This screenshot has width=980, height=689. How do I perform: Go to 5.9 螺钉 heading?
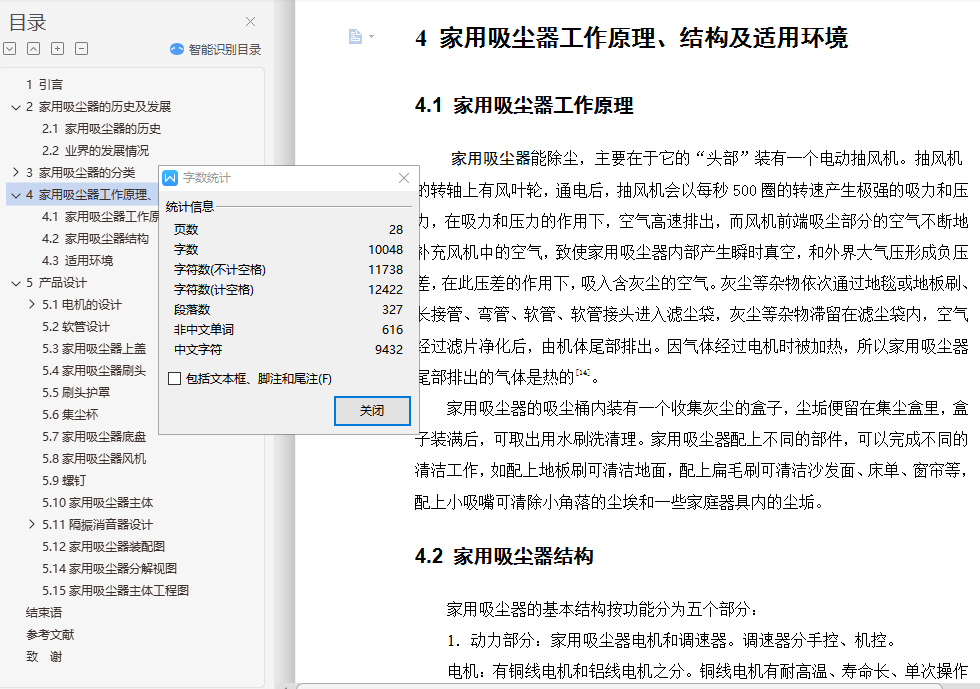pos(64,481)
